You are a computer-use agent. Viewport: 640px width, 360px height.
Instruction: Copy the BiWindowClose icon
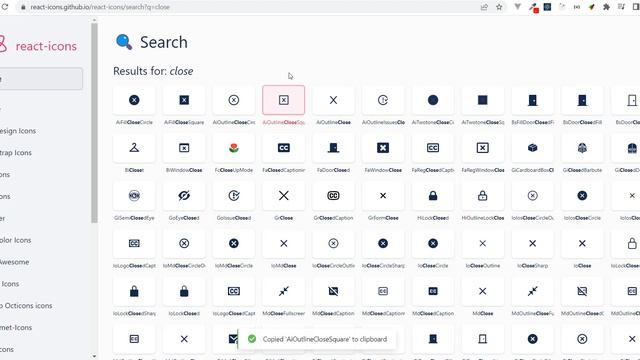tap(184, 148)
